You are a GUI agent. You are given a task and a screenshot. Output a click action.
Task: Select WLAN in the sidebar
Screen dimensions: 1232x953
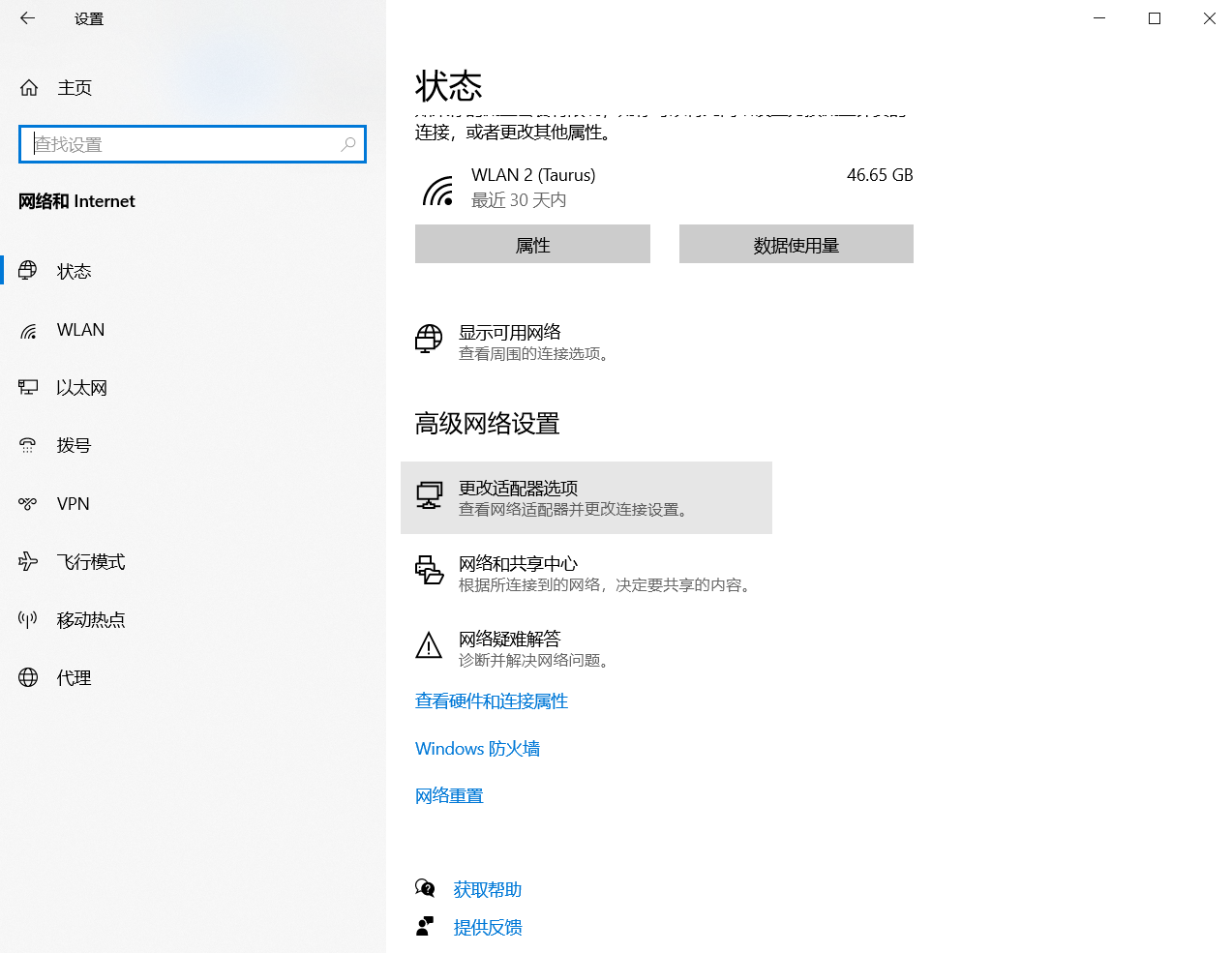click(x=80, y=330)
